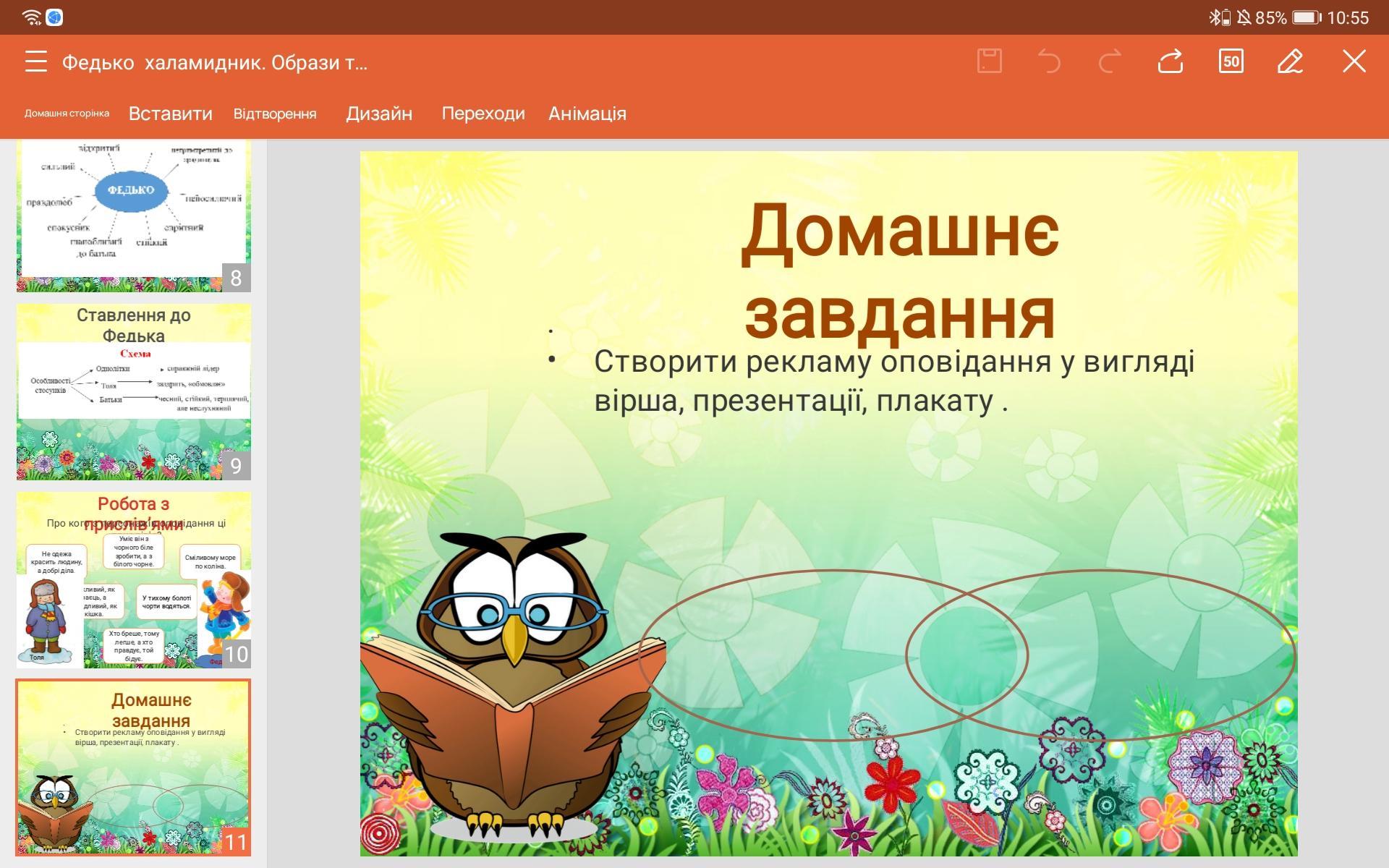1389x868 pixels.
Task: Open the hamburger menu
Action: click(x=35, y=62)
